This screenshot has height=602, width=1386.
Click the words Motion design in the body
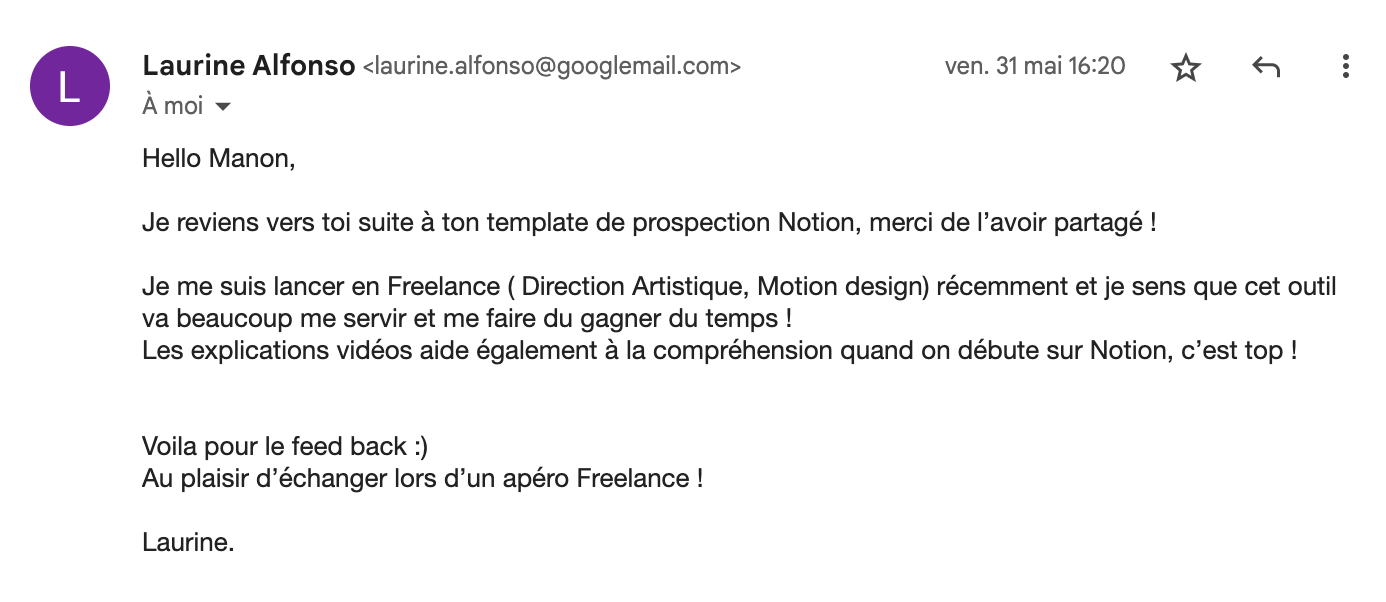[839, 287]
